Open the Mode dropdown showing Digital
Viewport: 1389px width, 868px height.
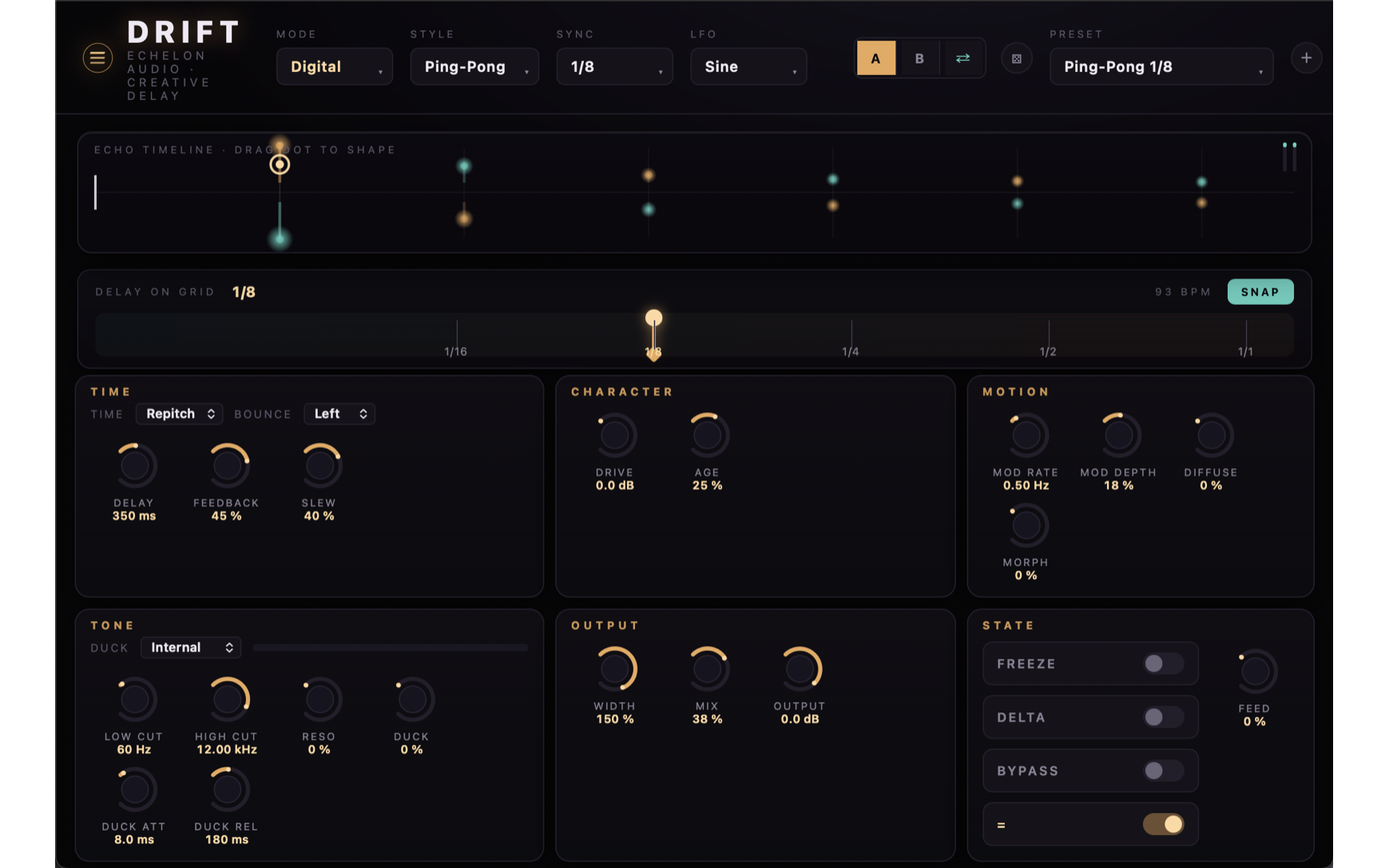click(334, 66)
